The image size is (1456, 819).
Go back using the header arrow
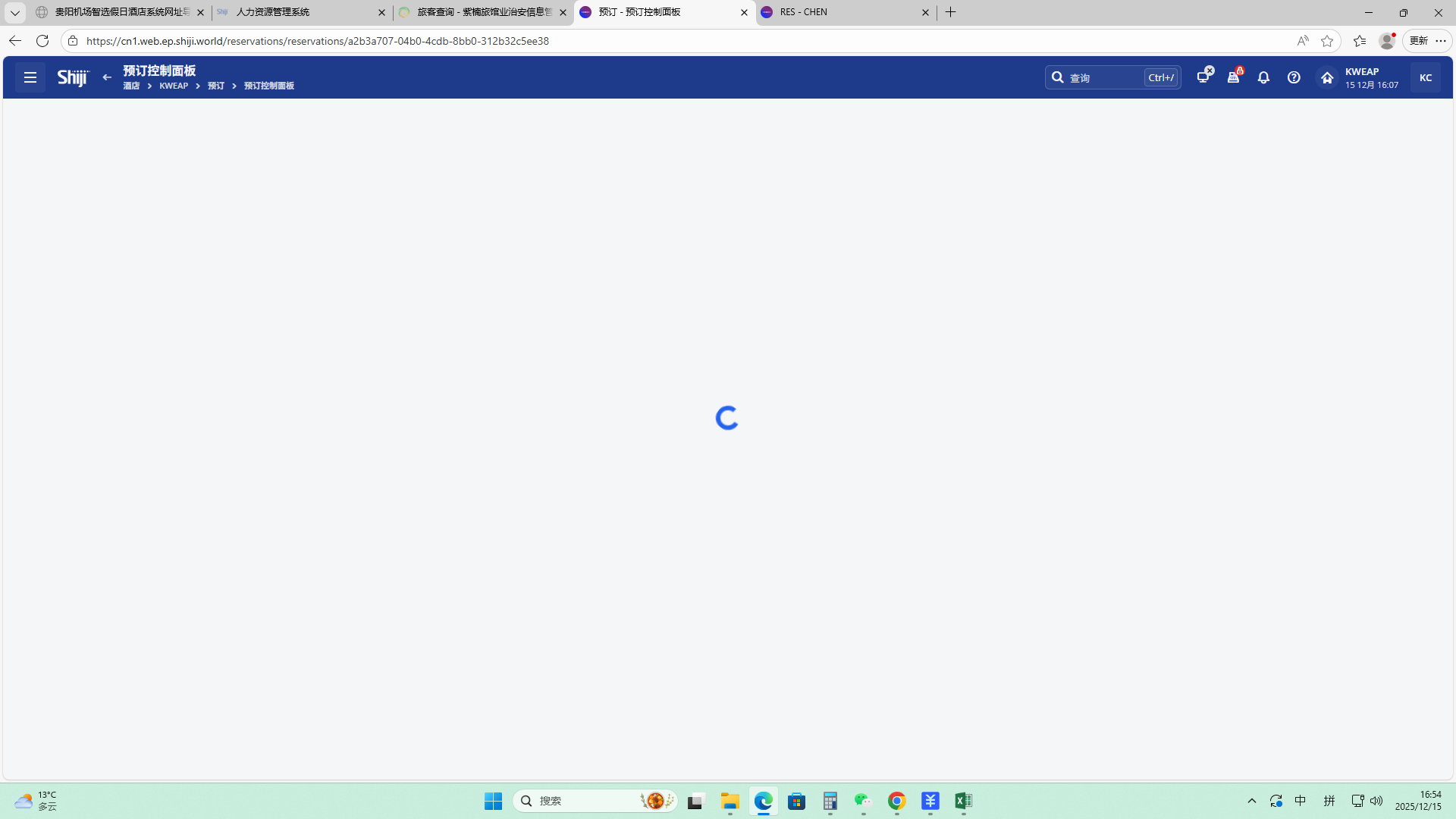[107, 77]
